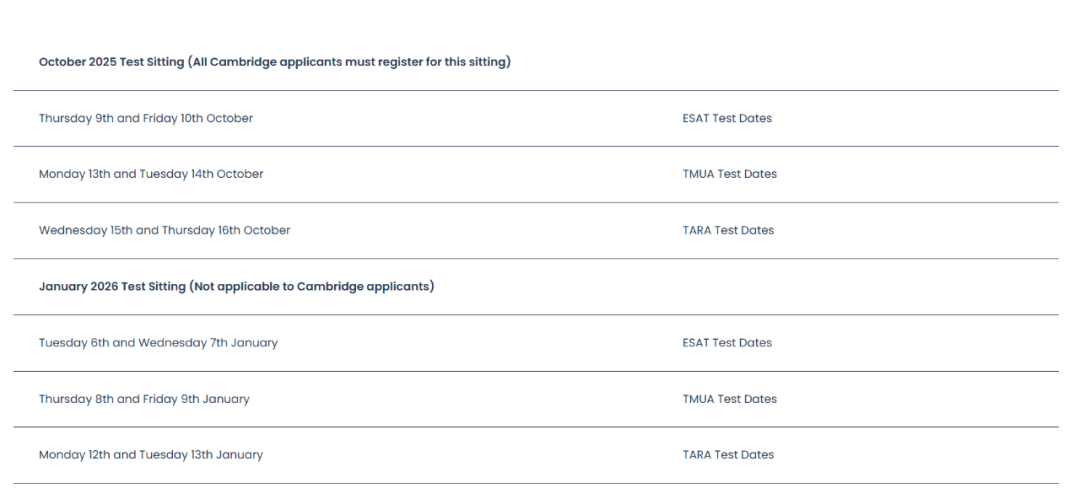This screenshot has height=494, width=1080.
Task: Click TARA Test Dates in October sitting
Action: coord(728,230)
